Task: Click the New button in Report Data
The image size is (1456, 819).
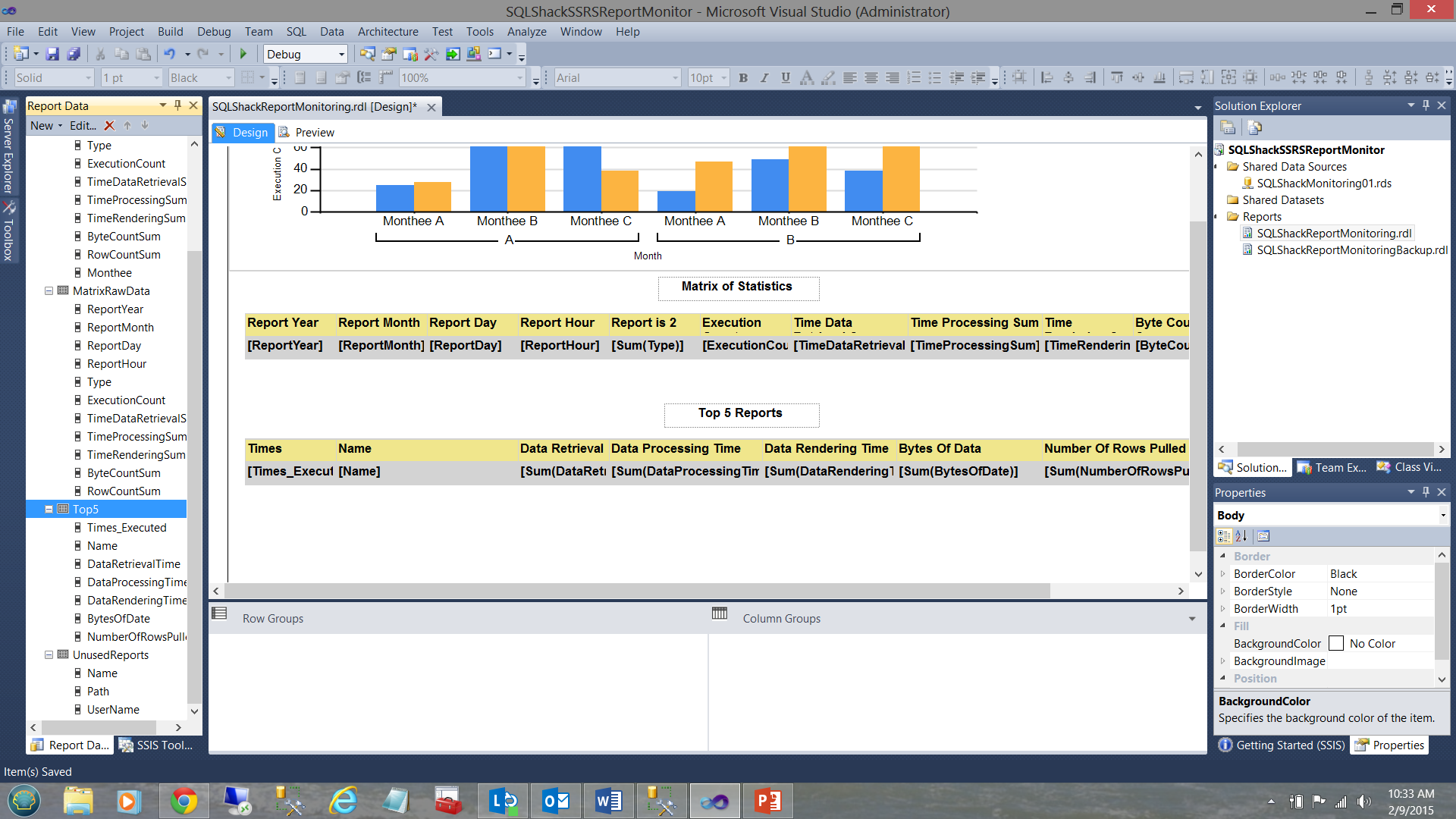Action: coord(42,126)
